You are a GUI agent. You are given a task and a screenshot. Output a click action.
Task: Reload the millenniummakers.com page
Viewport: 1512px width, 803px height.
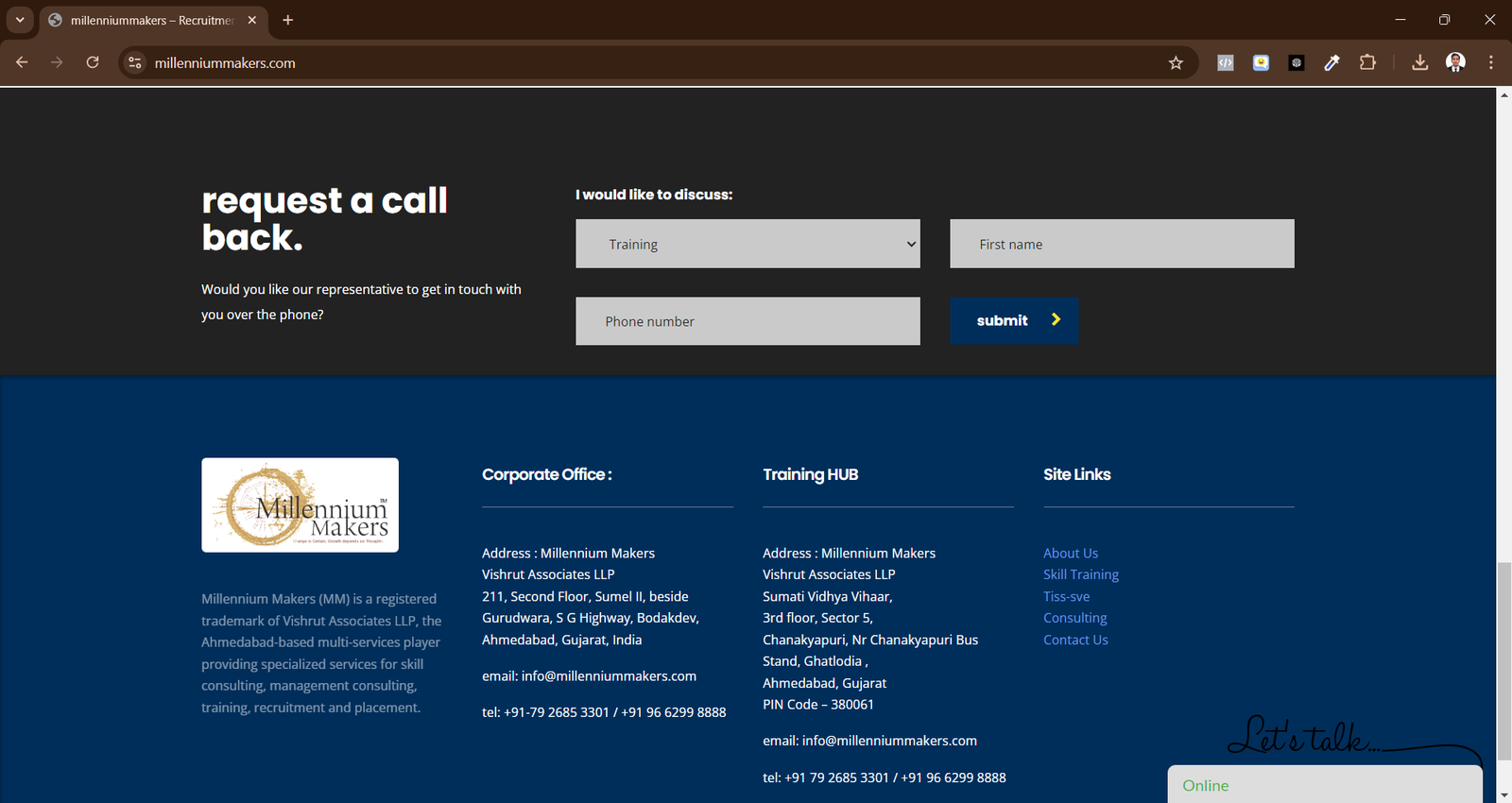(x=93, y=62)
